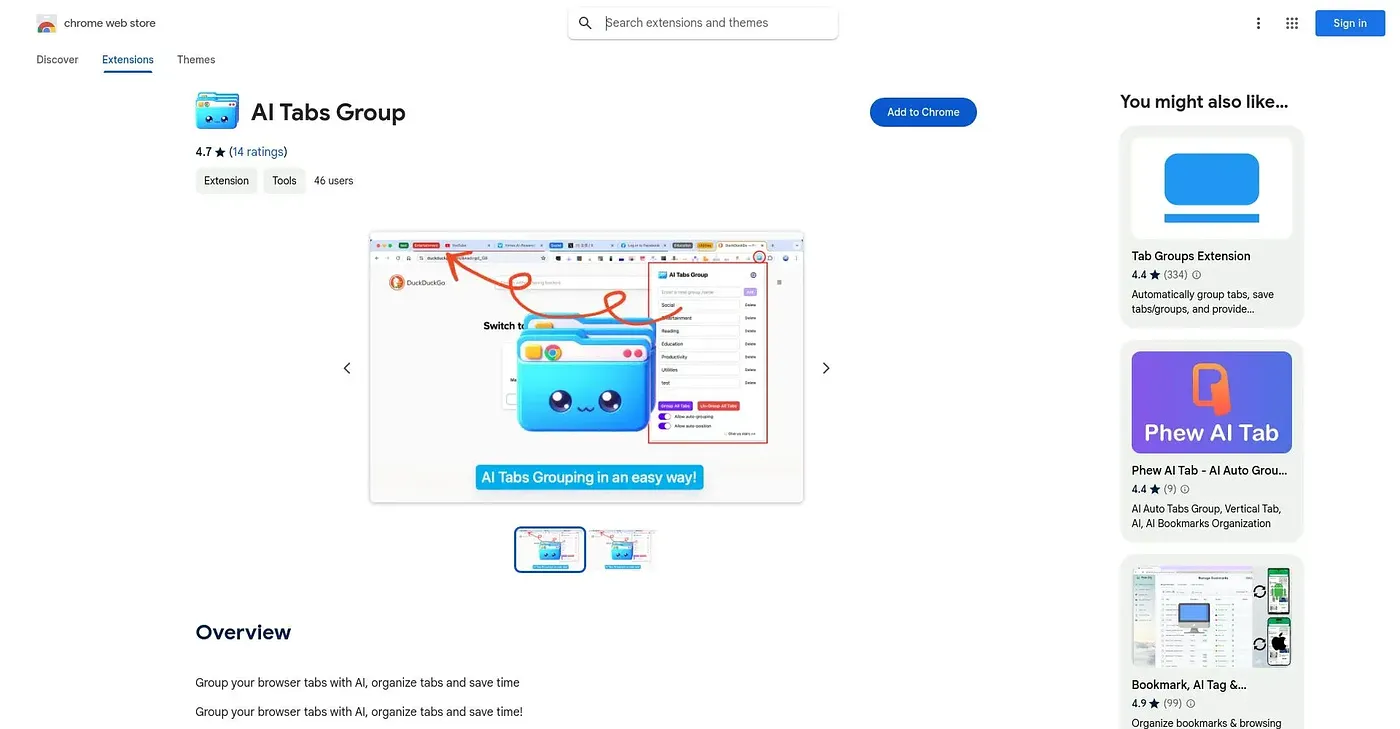Viewport: 1400px width, 729px height.
Task: Go to the Themes tab
Action: coord(196,60)
